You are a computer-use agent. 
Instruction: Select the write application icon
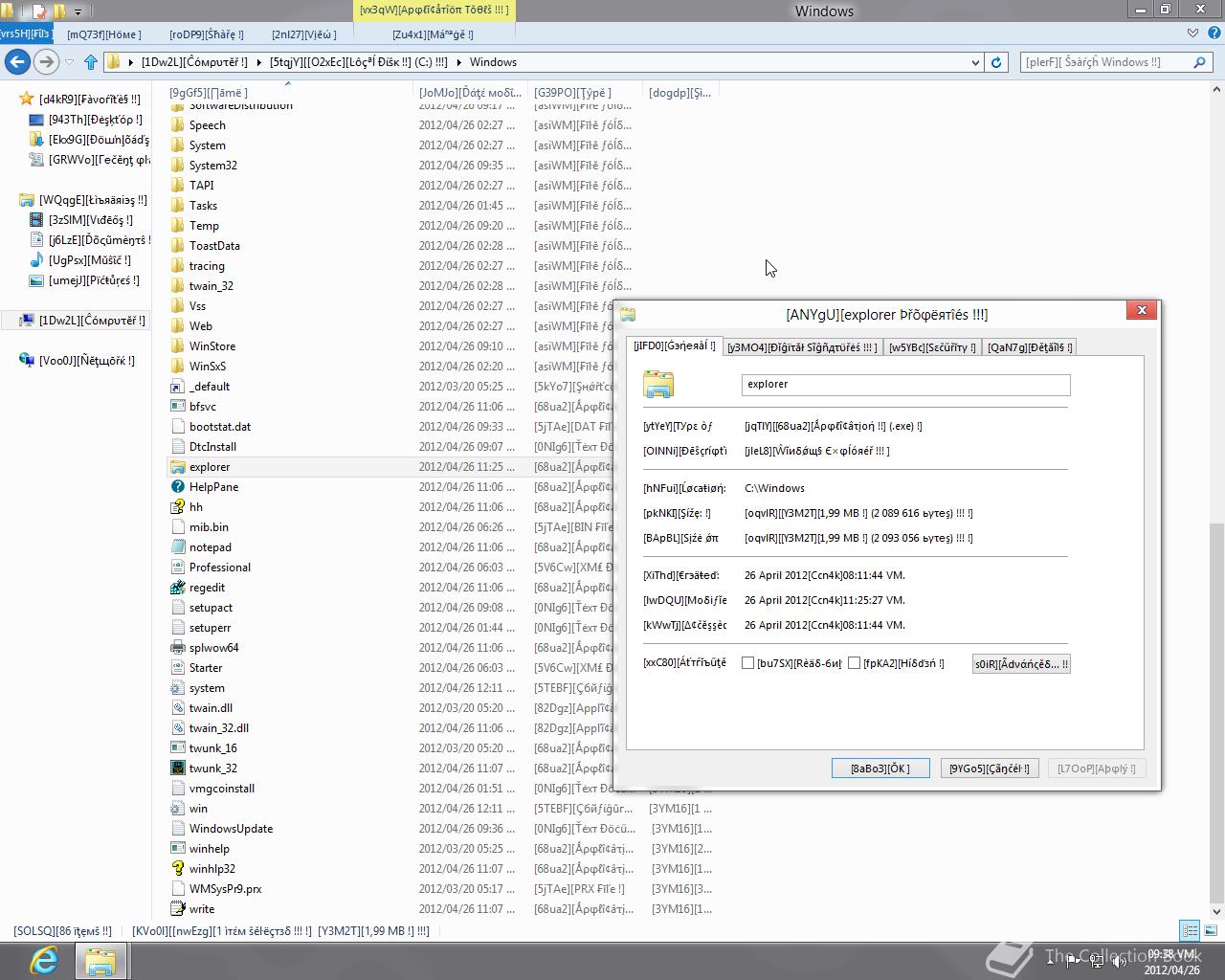[x=177, y=909]
